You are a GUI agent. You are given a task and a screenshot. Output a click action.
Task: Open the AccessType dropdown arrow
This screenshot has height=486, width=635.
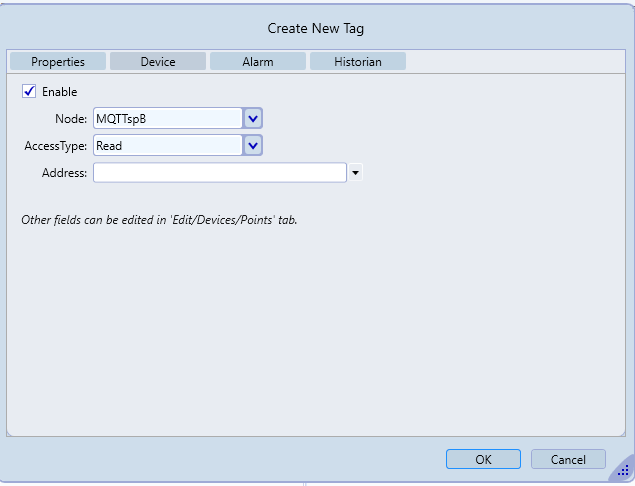click(253, 146)
